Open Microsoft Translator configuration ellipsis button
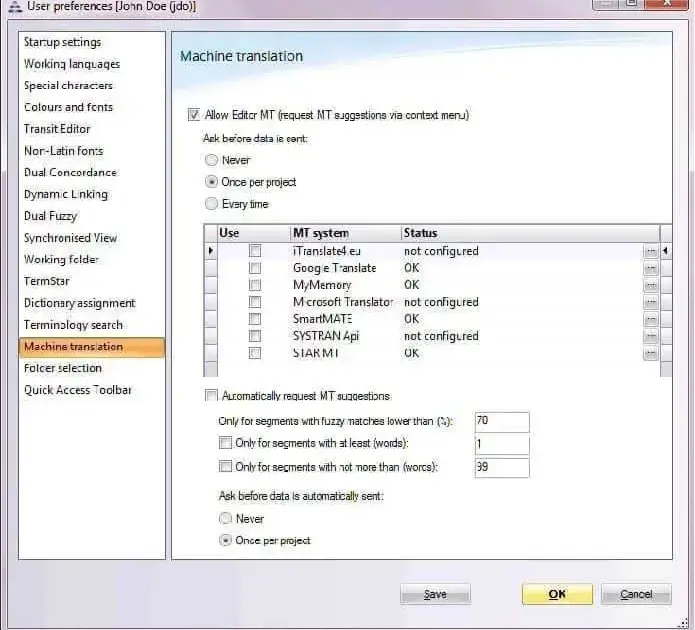The image size is (695, 630). point(650,302)
